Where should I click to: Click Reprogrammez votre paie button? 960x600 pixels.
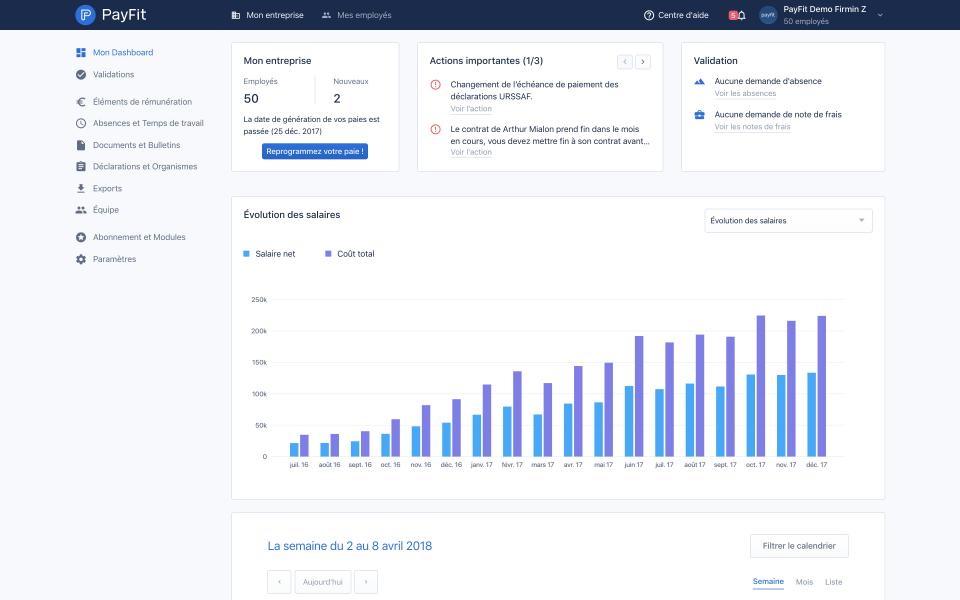[315, 151]
